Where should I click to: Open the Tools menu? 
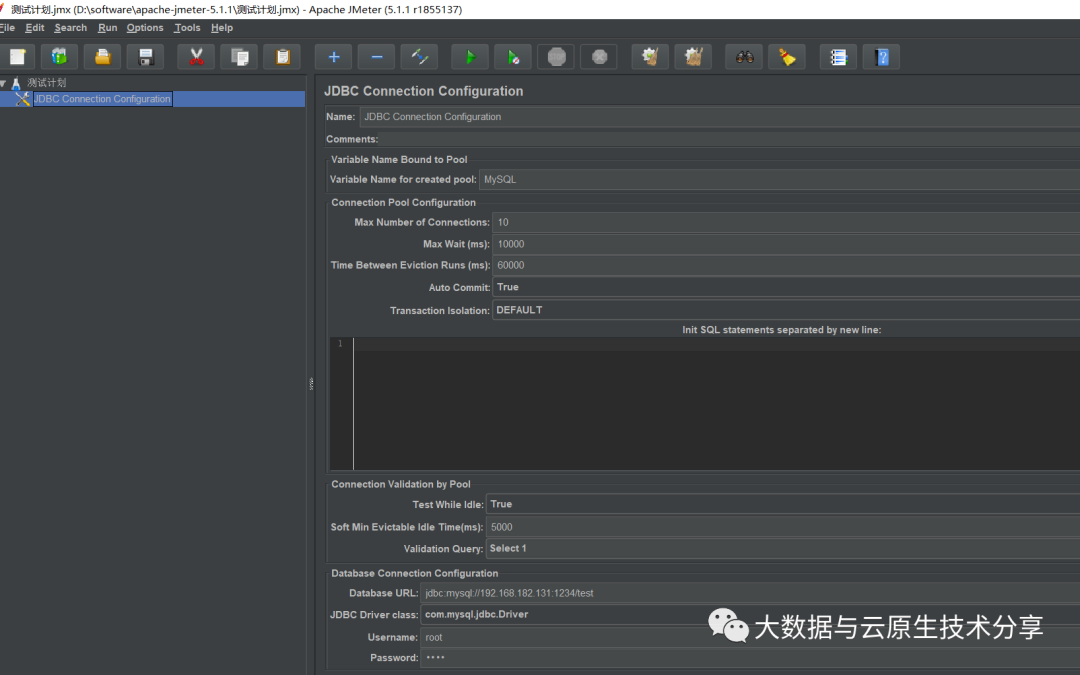(187, 28)
